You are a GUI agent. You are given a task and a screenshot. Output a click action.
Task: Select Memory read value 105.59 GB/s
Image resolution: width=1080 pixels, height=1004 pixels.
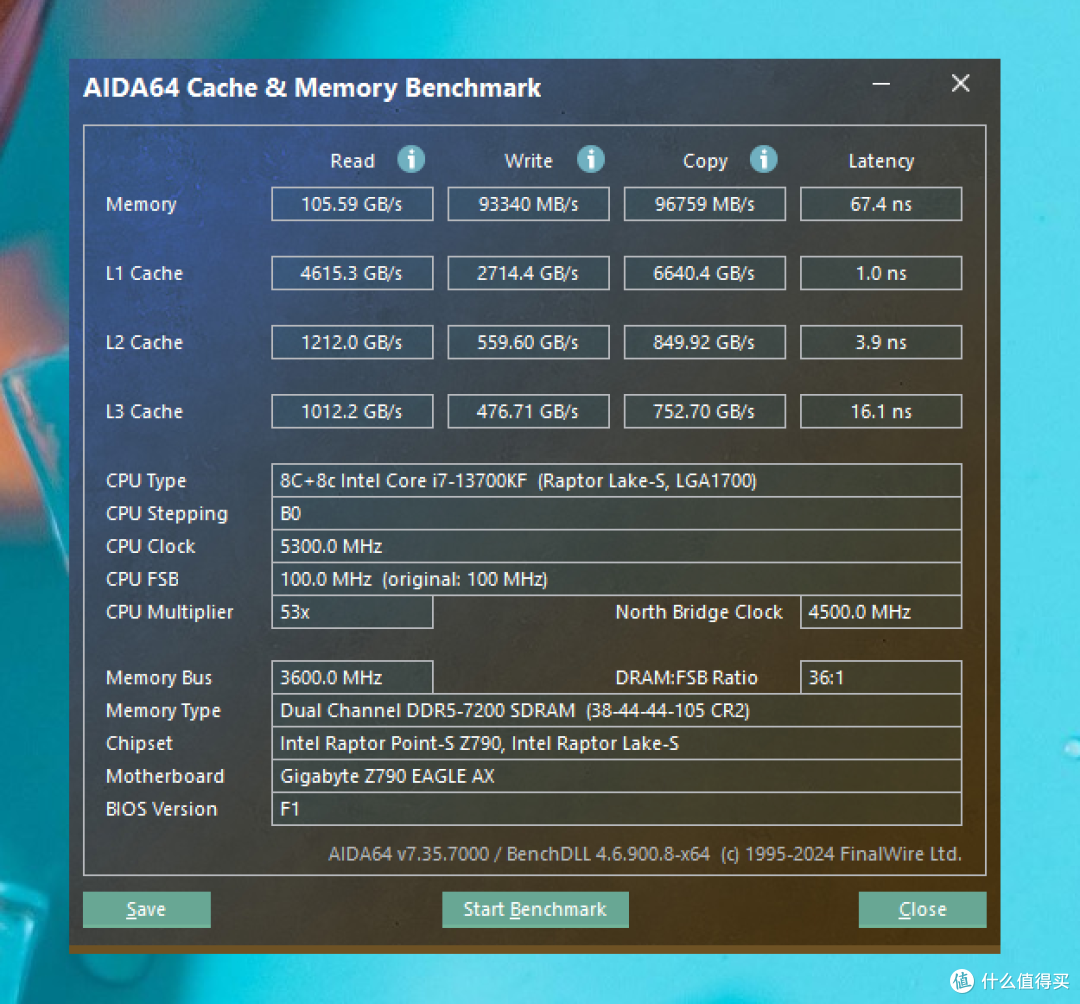tap(352, 204)
